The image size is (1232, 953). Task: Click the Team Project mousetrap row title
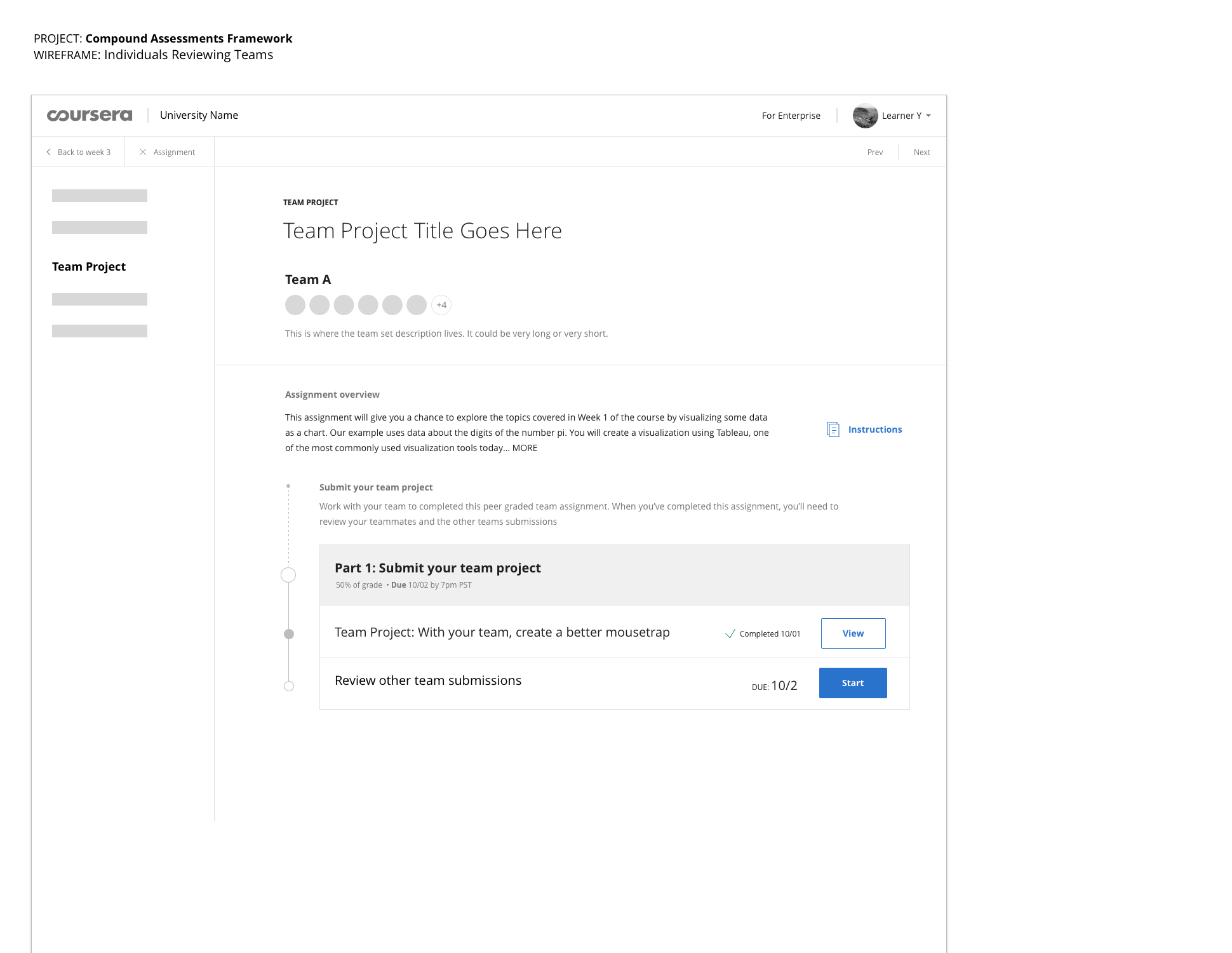point(502,632)
